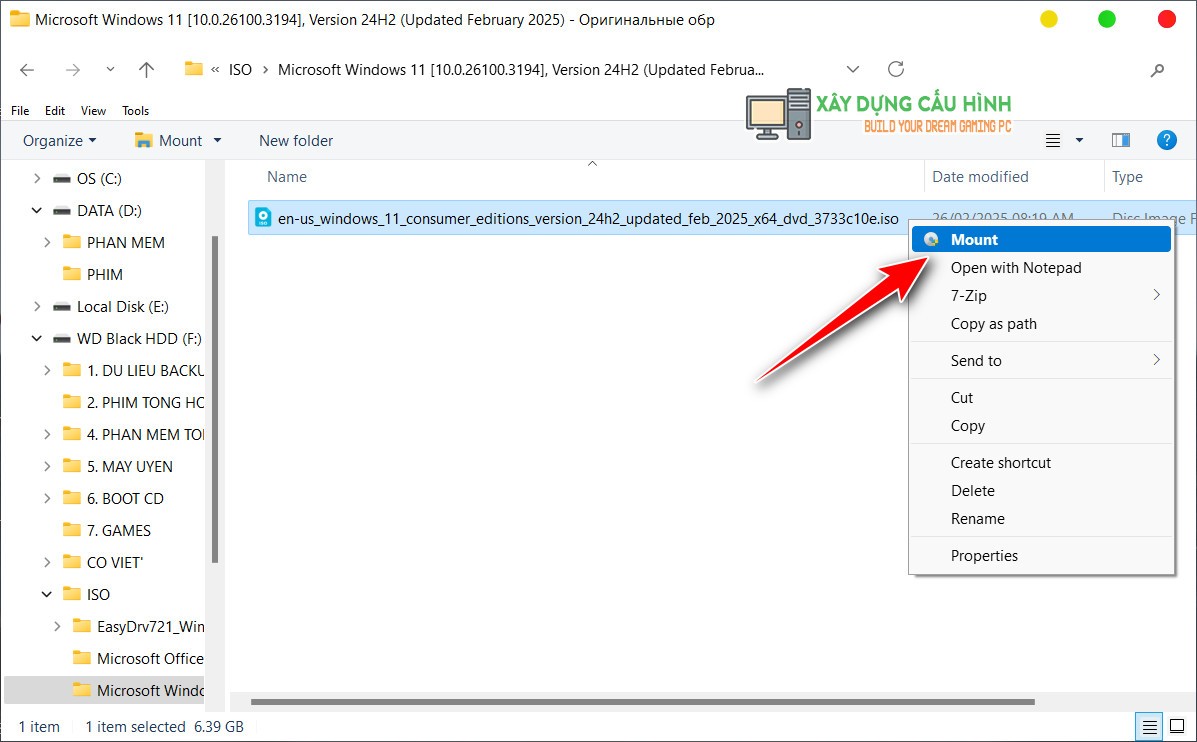Select the Microsoft Windows folder in tree
The image size is (1197, 742).
150,692
